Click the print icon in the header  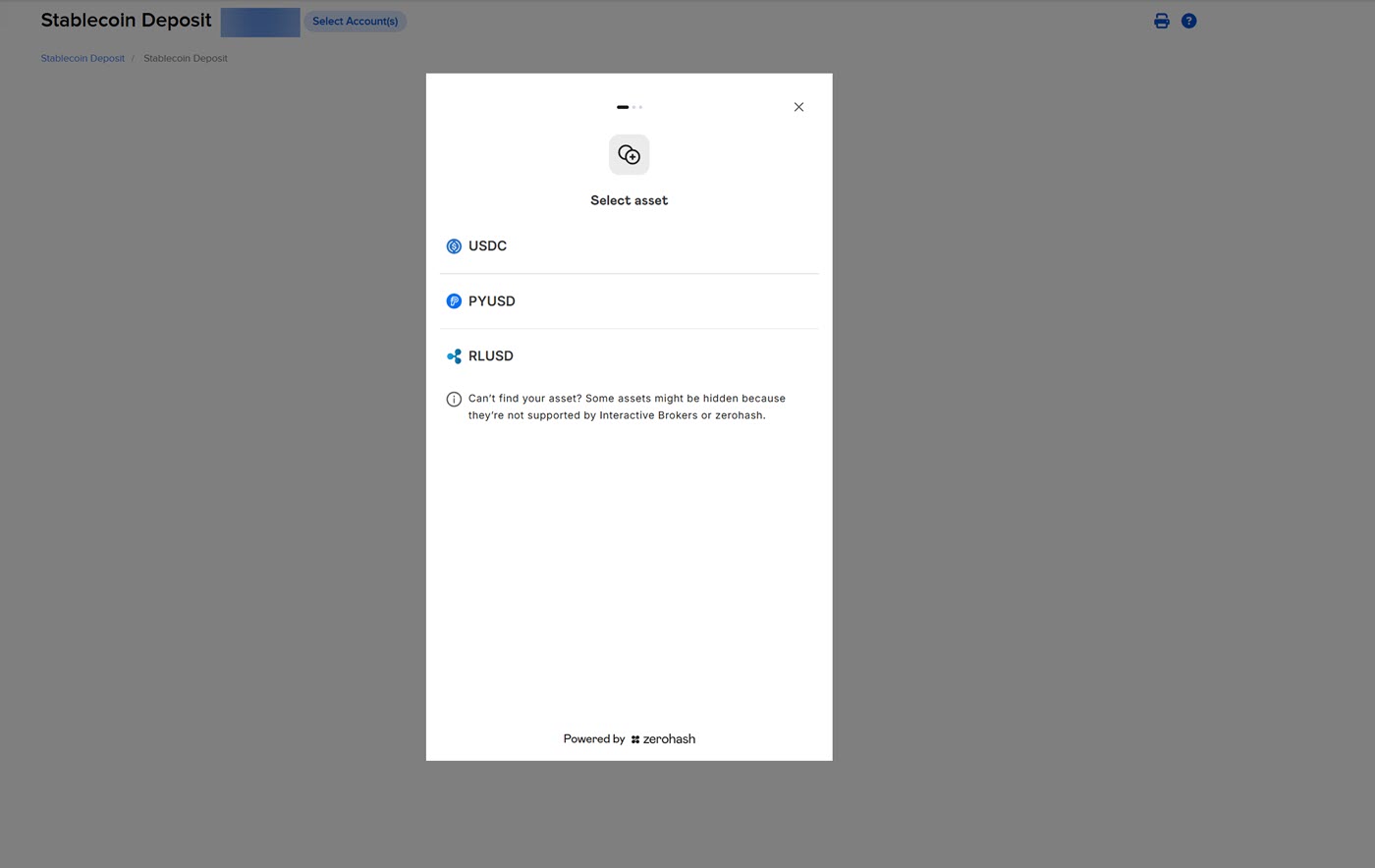click(1161, 21)
